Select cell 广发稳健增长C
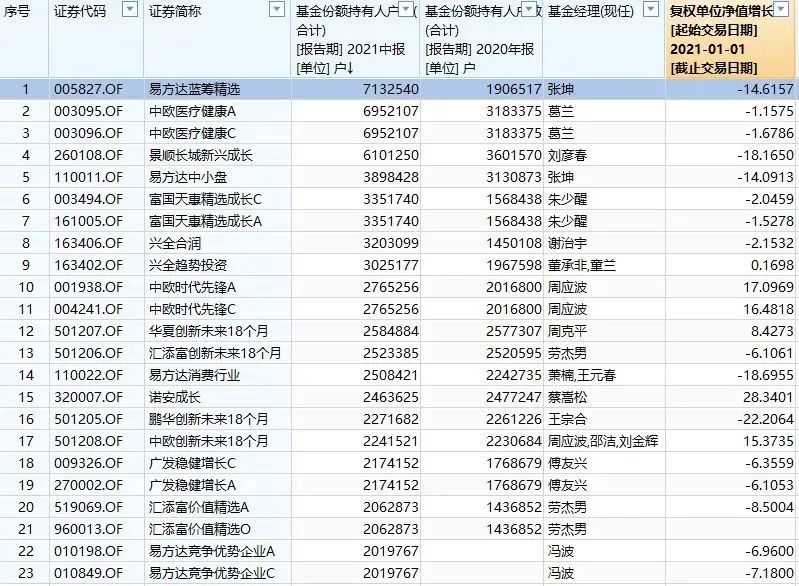This screenshot has height=586, width=799. 193,463
